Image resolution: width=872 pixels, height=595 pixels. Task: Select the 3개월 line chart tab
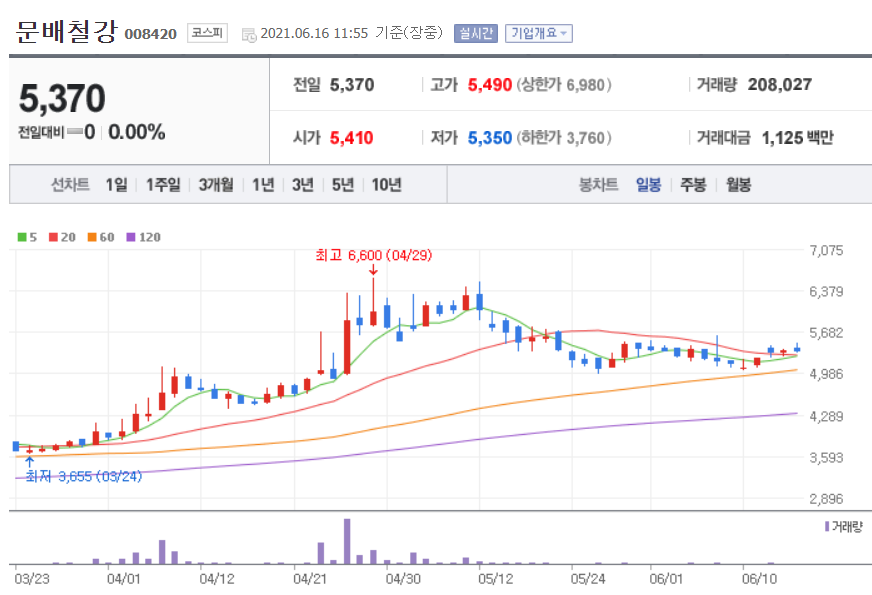[x=216, y=184]
